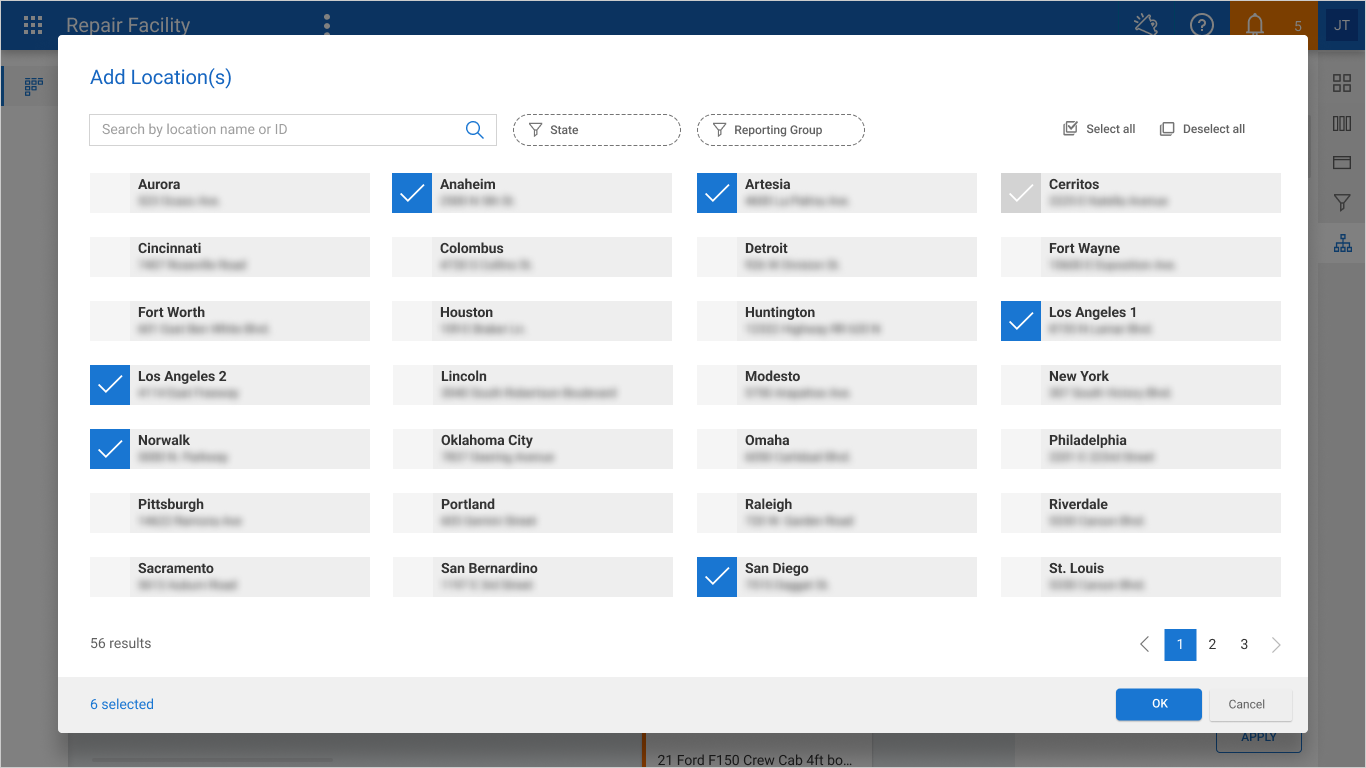Click the grid view icon in right sidebar
The width and height of the screenshot is (1366, 768).
[1342, 83]
